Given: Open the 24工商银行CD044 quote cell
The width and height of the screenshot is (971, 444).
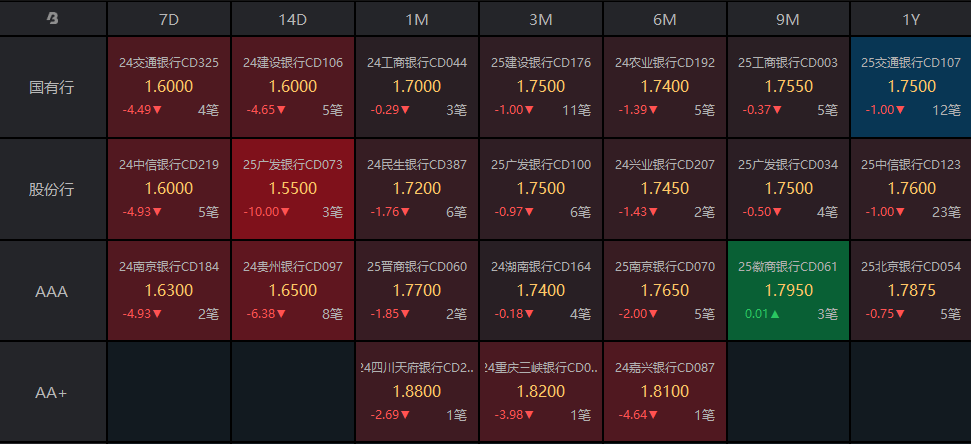Looking at the screenshot, I should 417,88.
